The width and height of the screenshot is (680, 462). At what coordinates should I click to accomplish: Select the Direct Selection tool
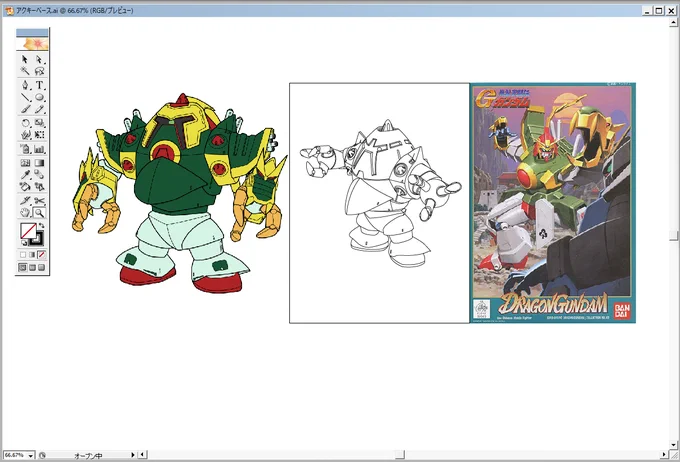(x=39, y=59)
